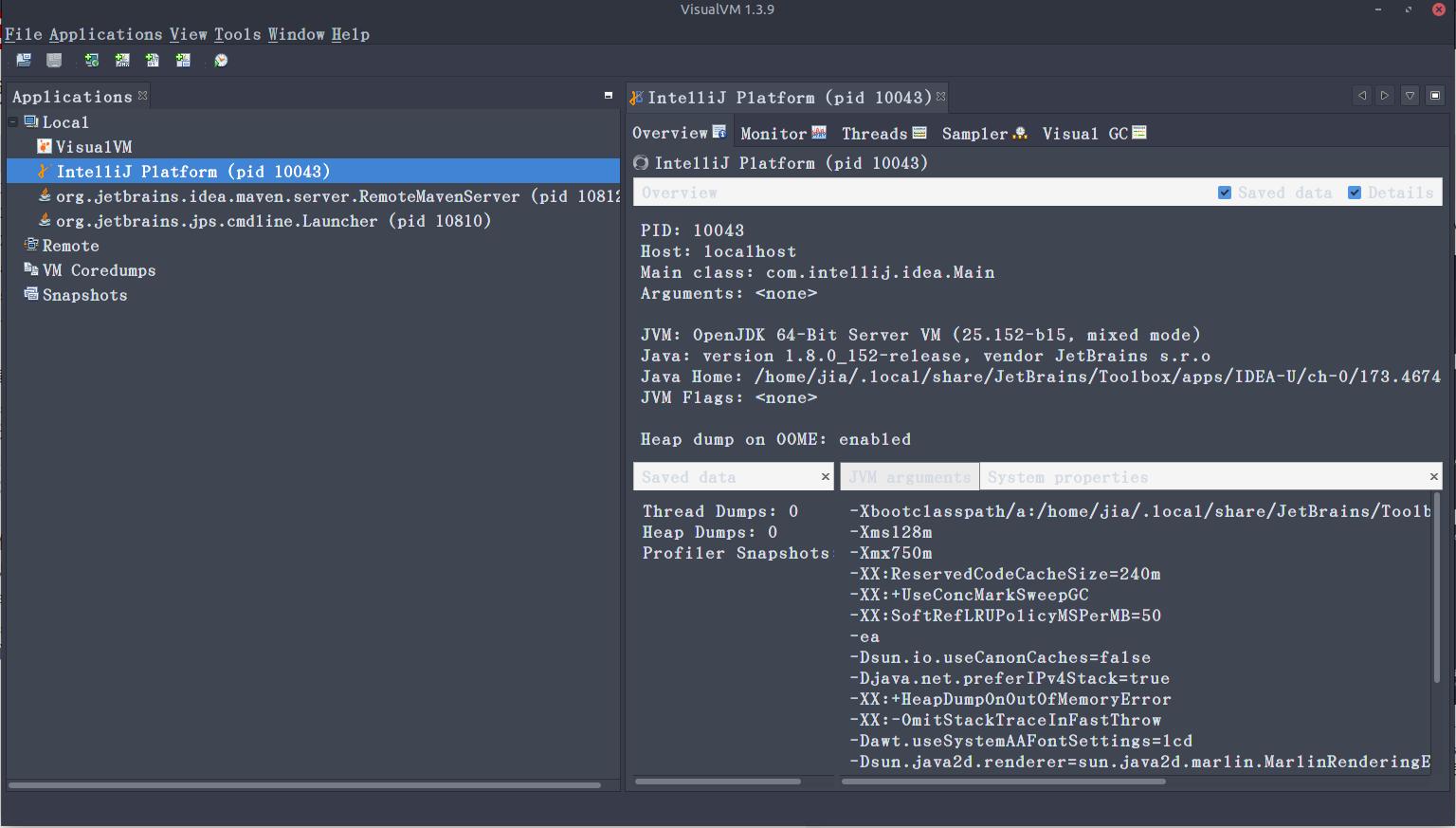Click Applications panel horizontal scrollbar

coord(304,785)
